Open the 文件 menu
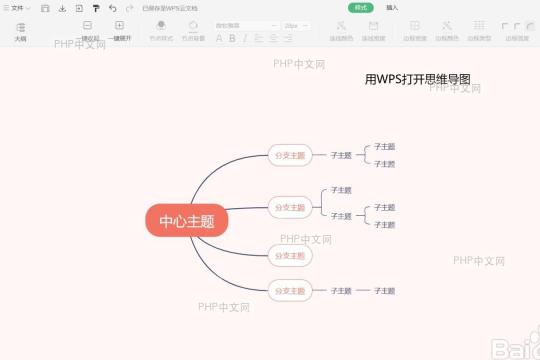 pyautogui.click(x=17, y=8)
